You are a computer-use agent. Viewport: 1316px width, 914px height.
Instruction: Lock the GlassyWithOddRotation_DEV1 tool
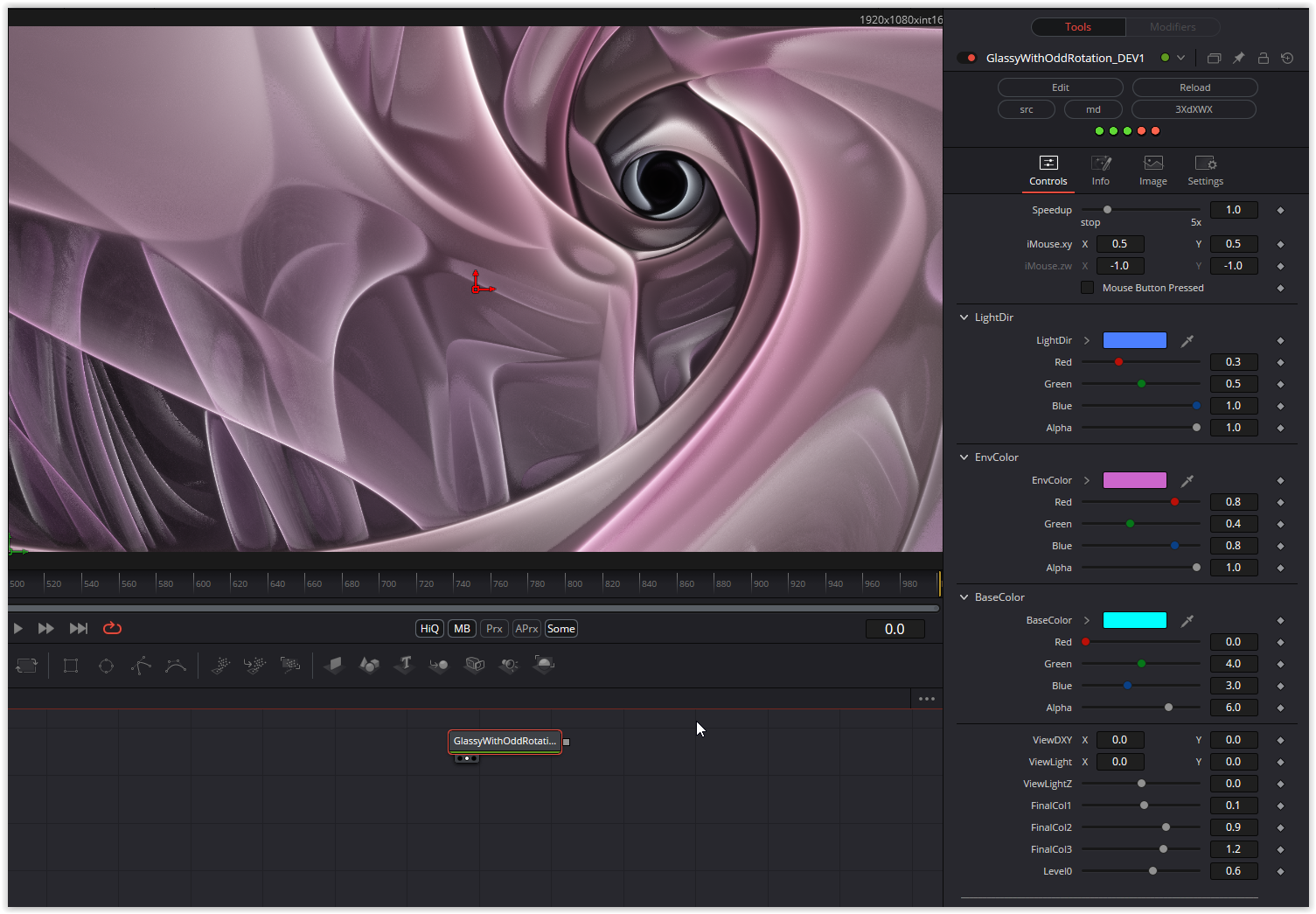point(1264,58)
